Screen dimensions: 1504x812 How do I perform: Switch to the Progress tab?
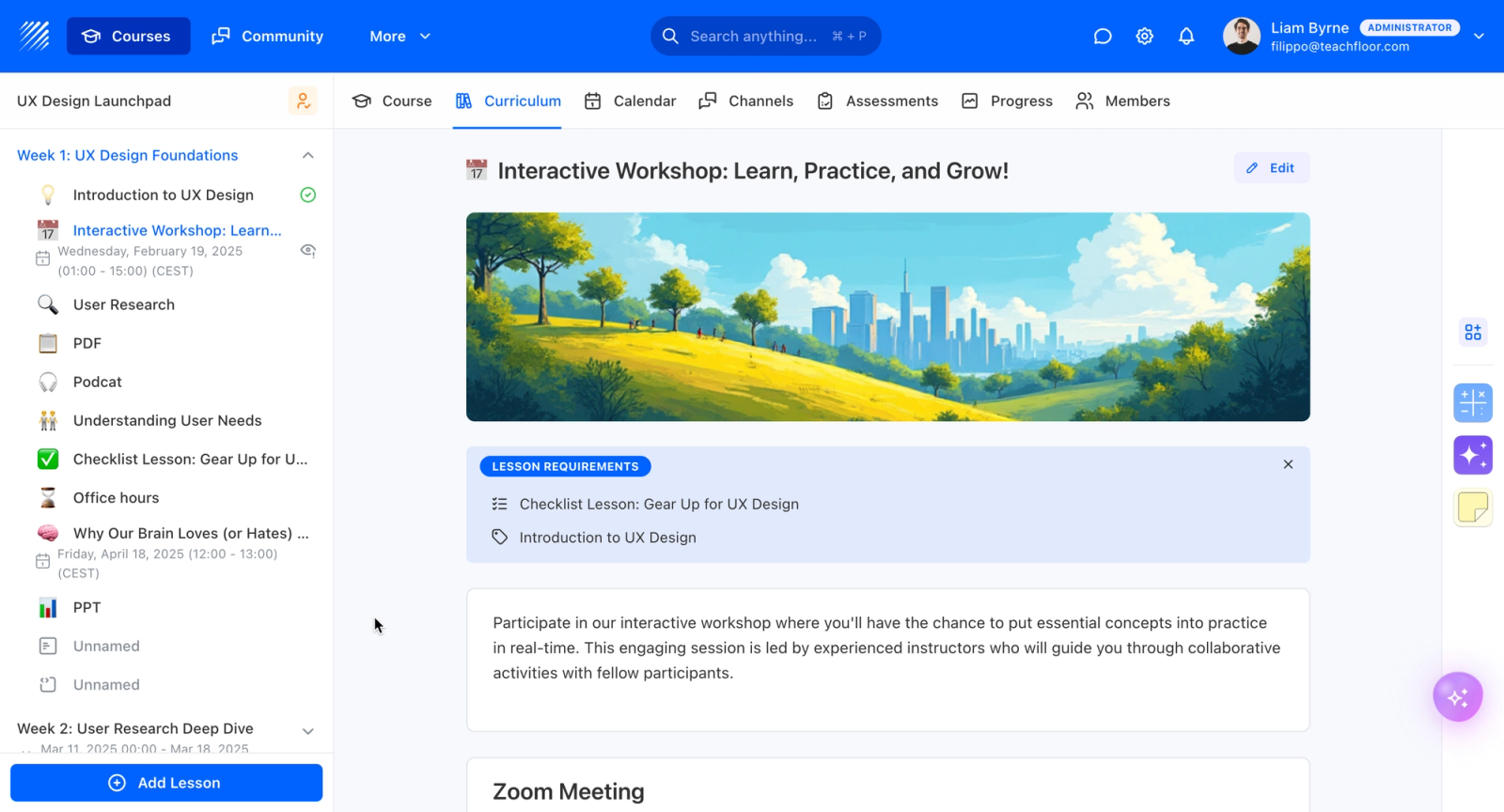click(x=1007, y=101)
